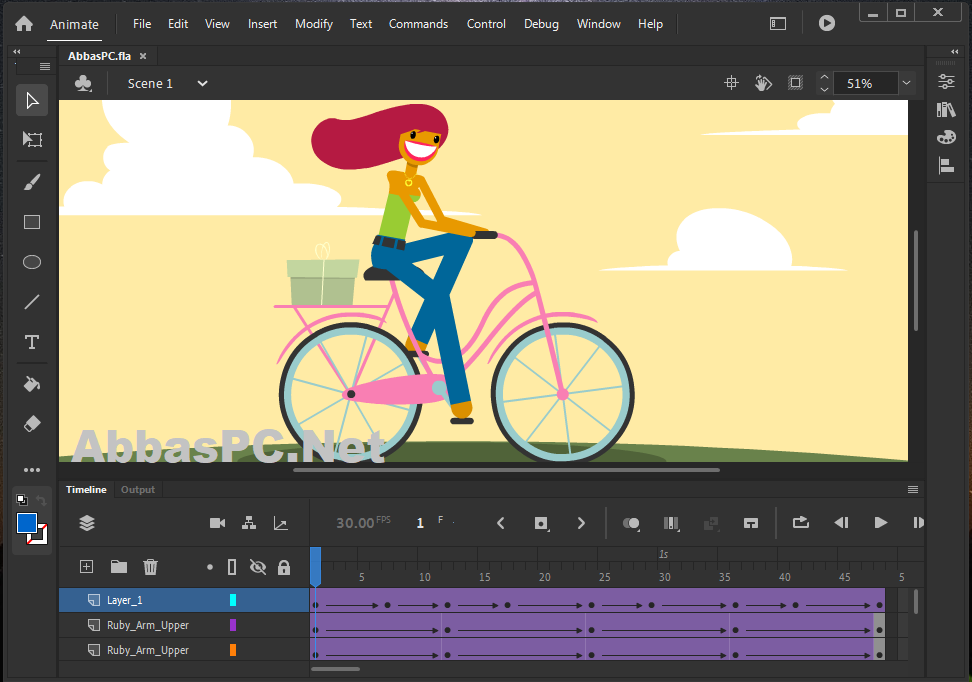
Task: Expand the Scene 1 dropdown
Action: click(202, 83)
